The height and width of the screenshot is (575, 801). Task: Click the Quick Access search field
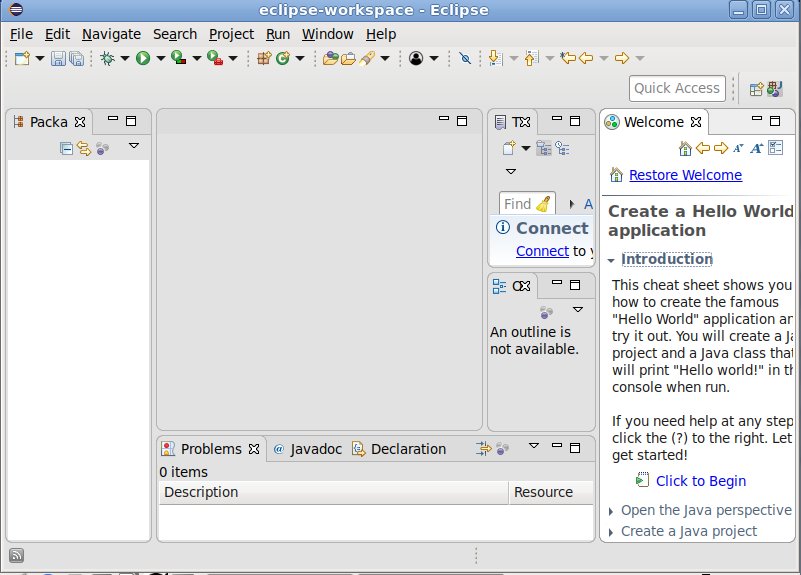[677, 88]
